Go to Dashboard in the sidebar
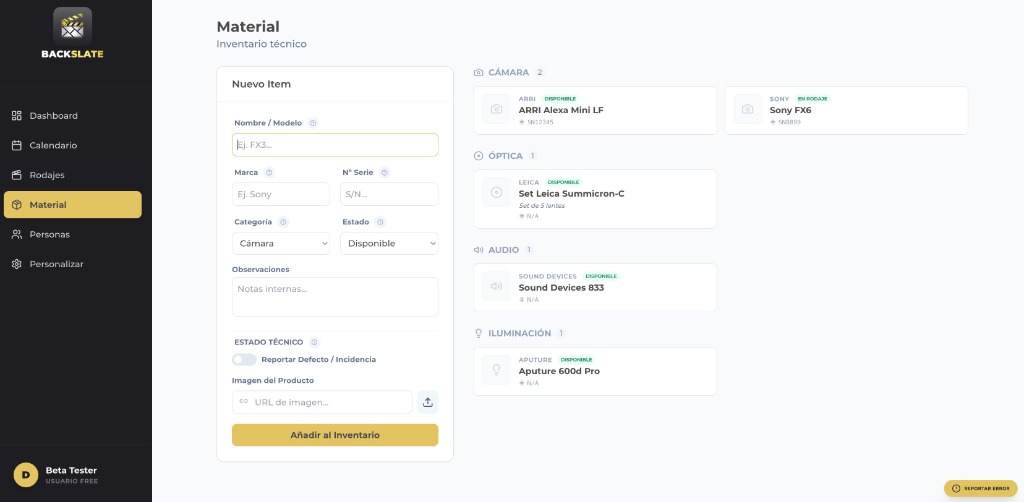This screenshot has width=1024, height=502. pyautogui.click(x=54, y=116)
